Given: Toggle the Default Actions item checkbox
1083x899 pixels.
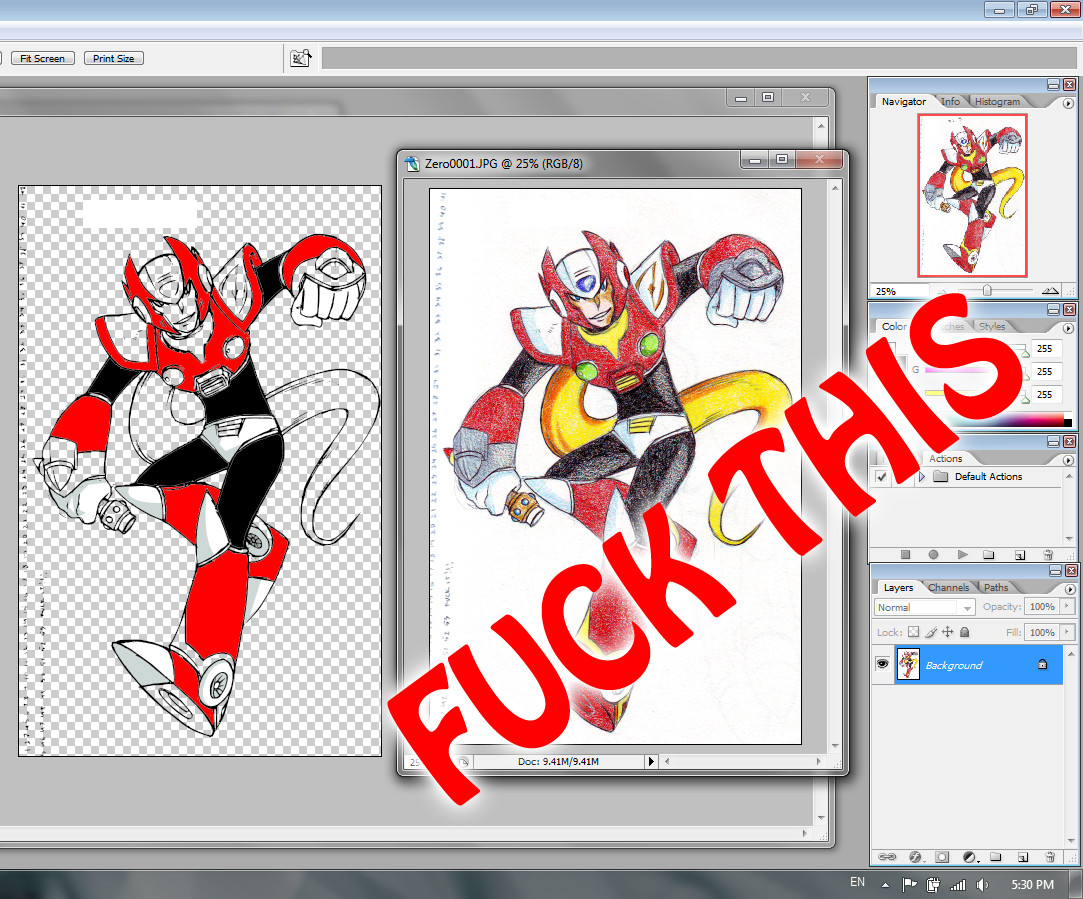Looking at the screenshot, I should pos(881,476).
